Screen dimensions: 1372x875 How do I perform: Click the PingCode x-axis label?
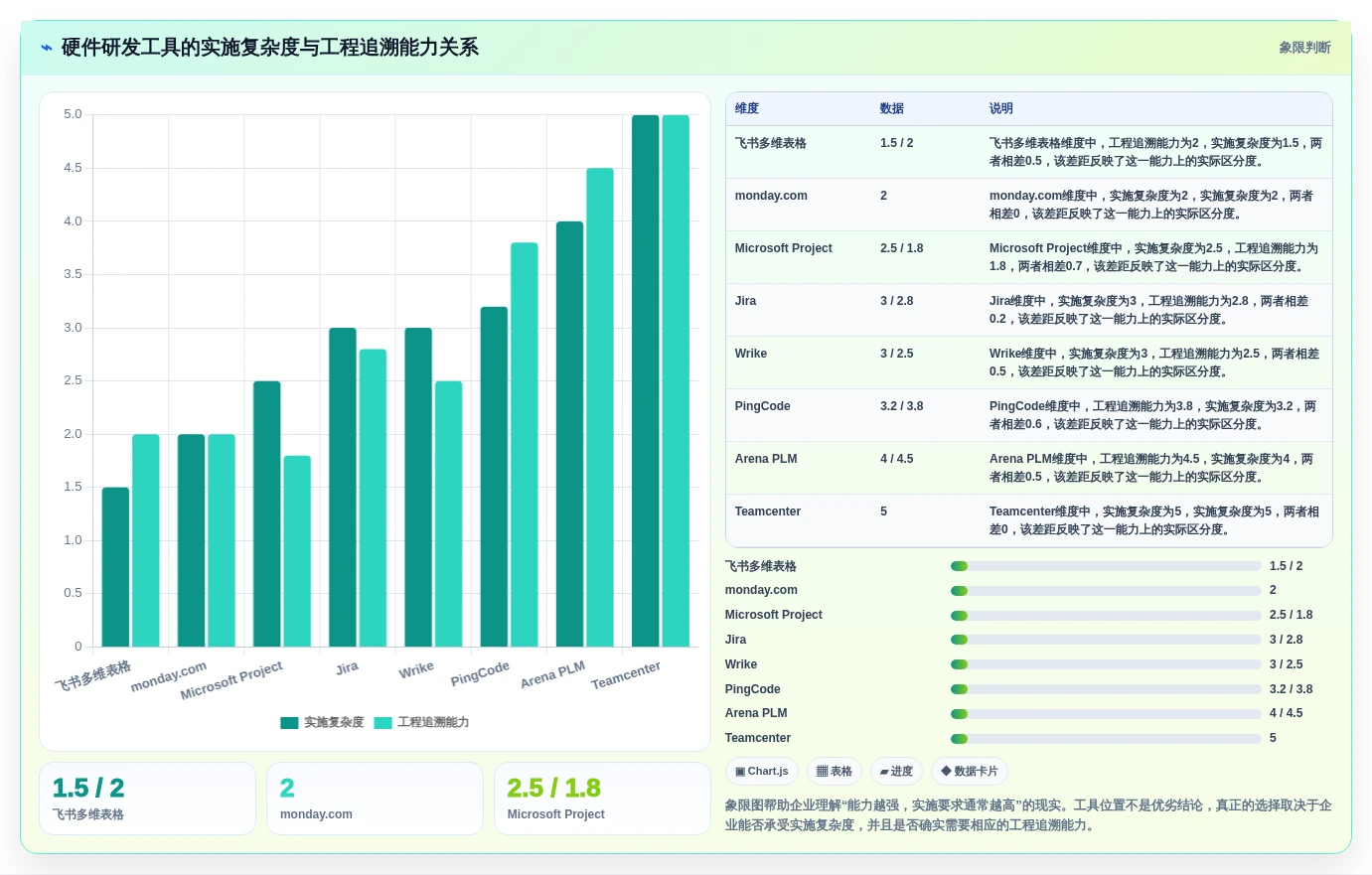(480, 673)
